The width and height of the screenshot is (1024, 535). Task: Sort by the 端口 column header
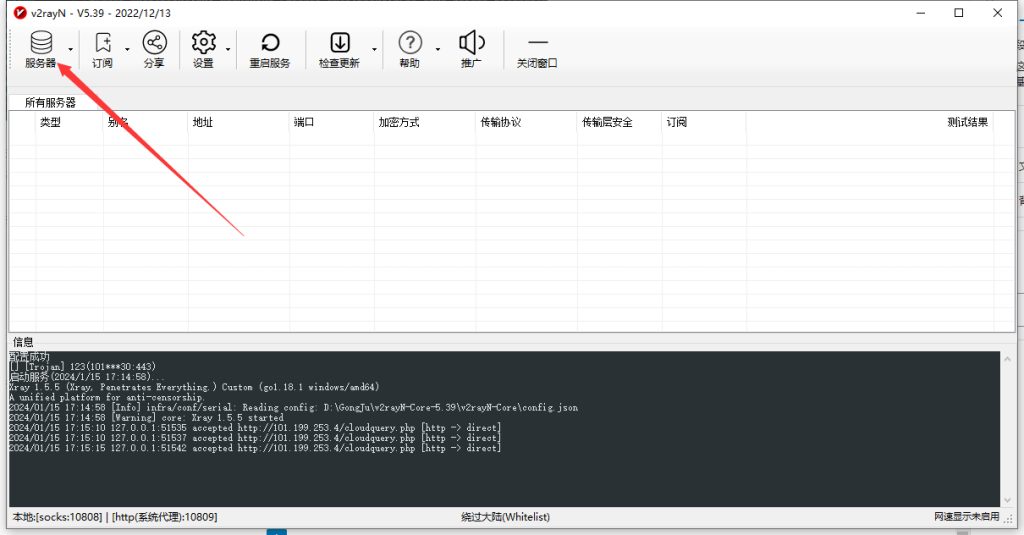pos(304,122)
